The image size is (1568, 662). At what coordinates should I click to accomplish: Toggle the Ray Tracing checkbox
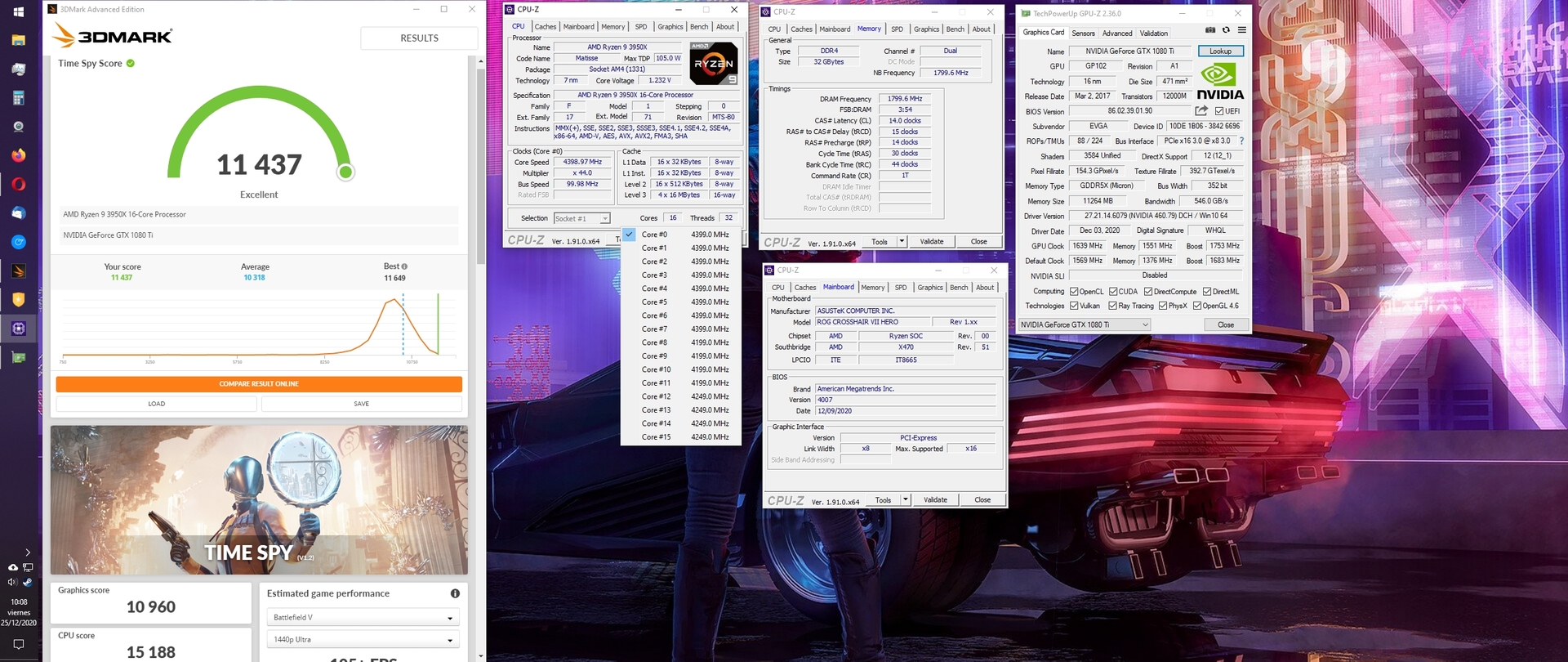click(1112, 306)
